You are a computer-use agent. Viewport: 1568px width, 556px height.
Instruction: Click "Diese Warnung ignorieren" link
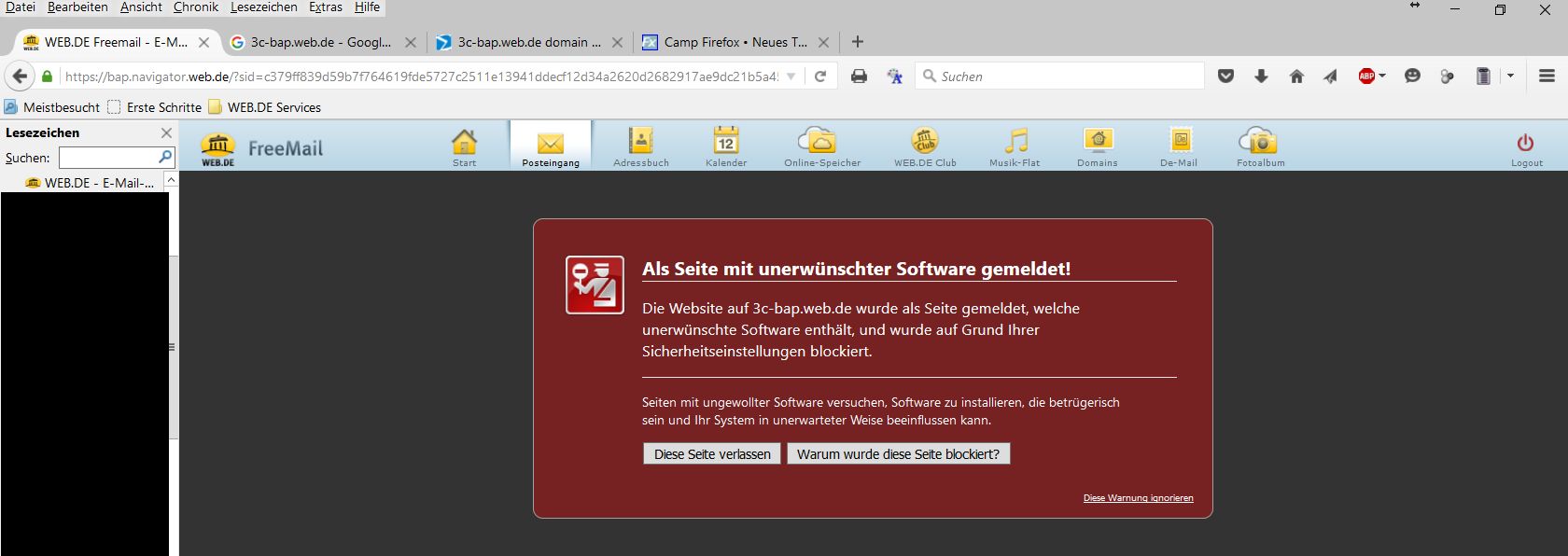pyautogui.click(x=1138, y=498)
